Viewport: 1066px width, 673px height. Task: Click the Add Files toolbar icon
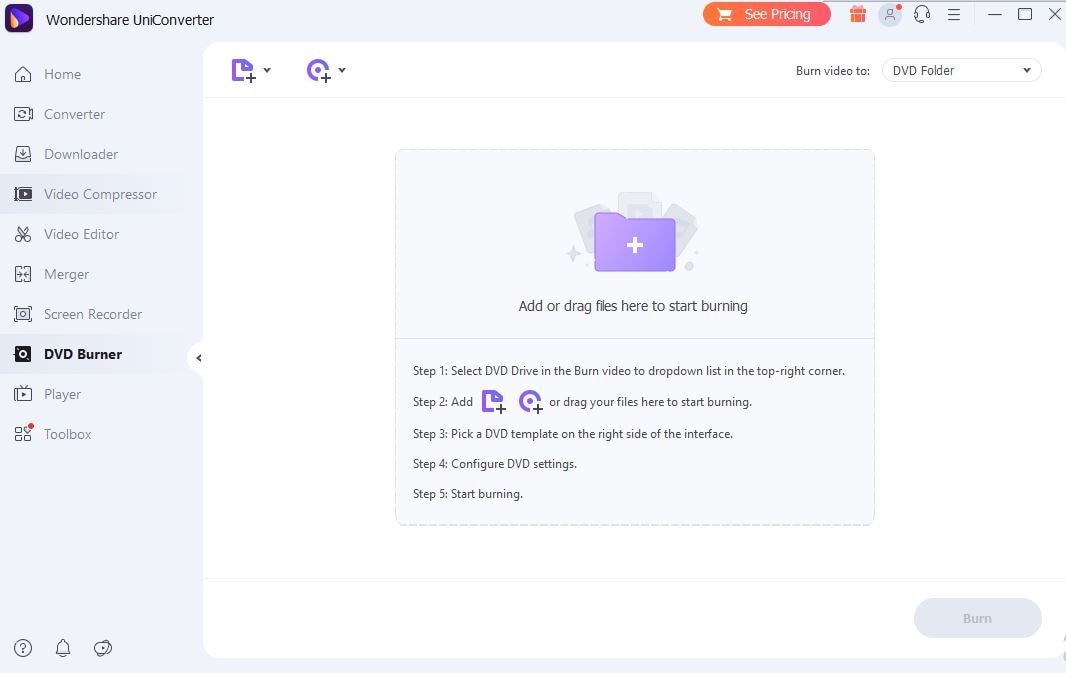click(243, 71)
